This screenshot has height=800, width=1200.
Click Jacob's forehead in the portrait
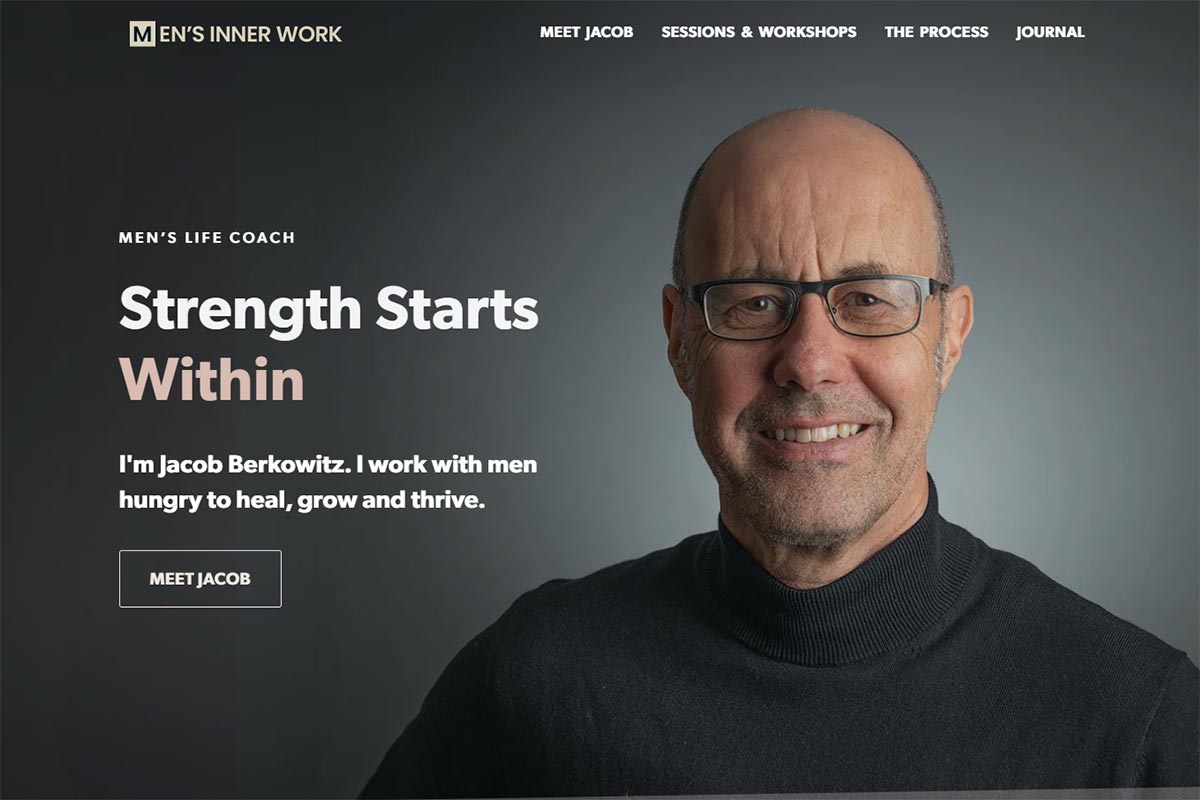[810, 205]
